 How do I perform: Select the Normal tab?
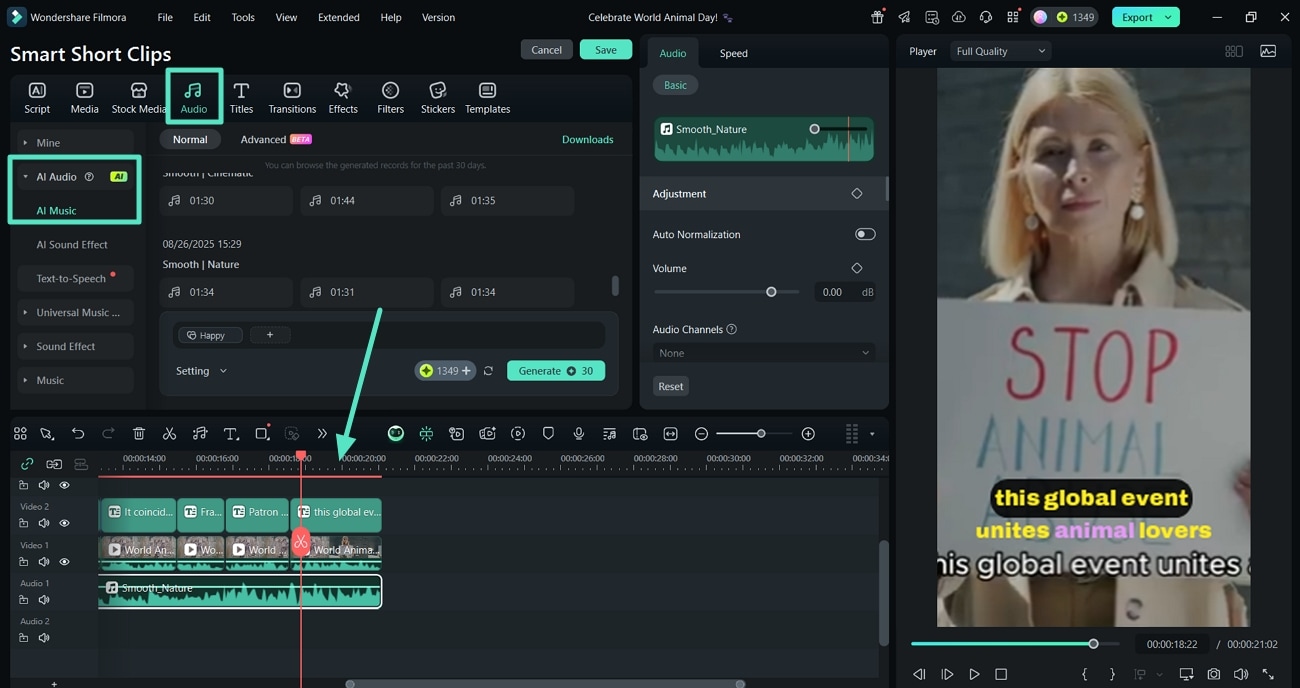(190, 139)
